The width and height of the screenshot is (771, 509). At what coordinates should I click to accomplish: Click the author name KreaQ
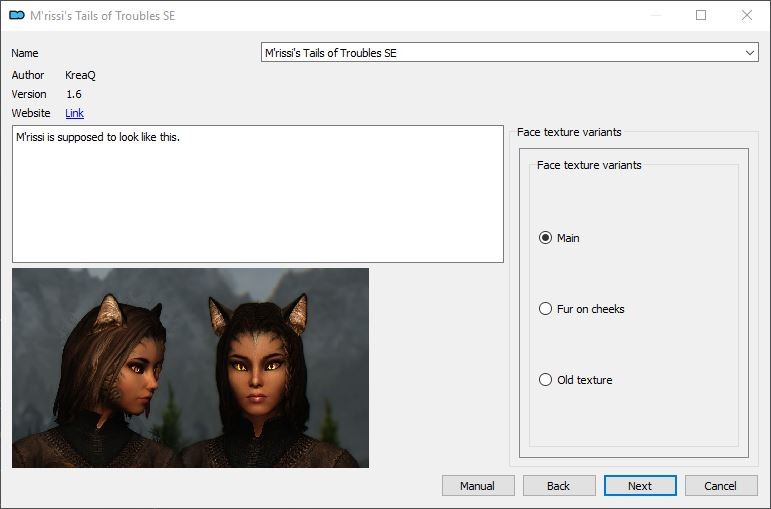(80, 75)
